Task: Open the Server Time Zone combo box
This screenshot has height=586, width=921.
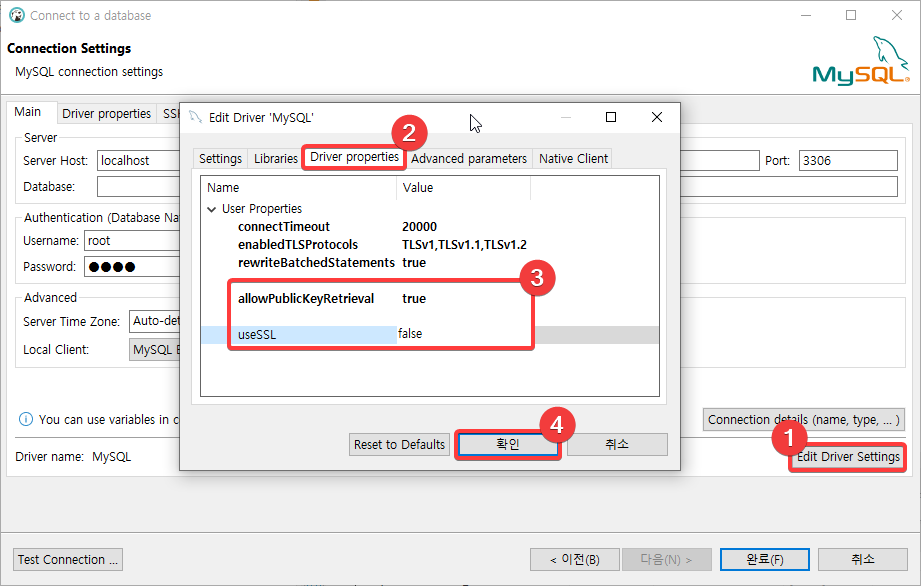Action: [154, 321]
